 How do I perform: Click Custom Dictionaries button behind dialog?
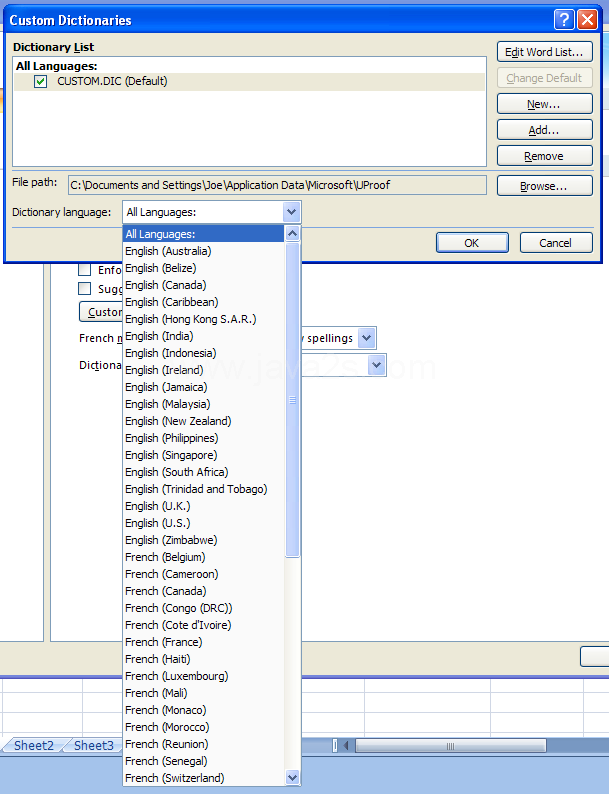click(101, 312)
